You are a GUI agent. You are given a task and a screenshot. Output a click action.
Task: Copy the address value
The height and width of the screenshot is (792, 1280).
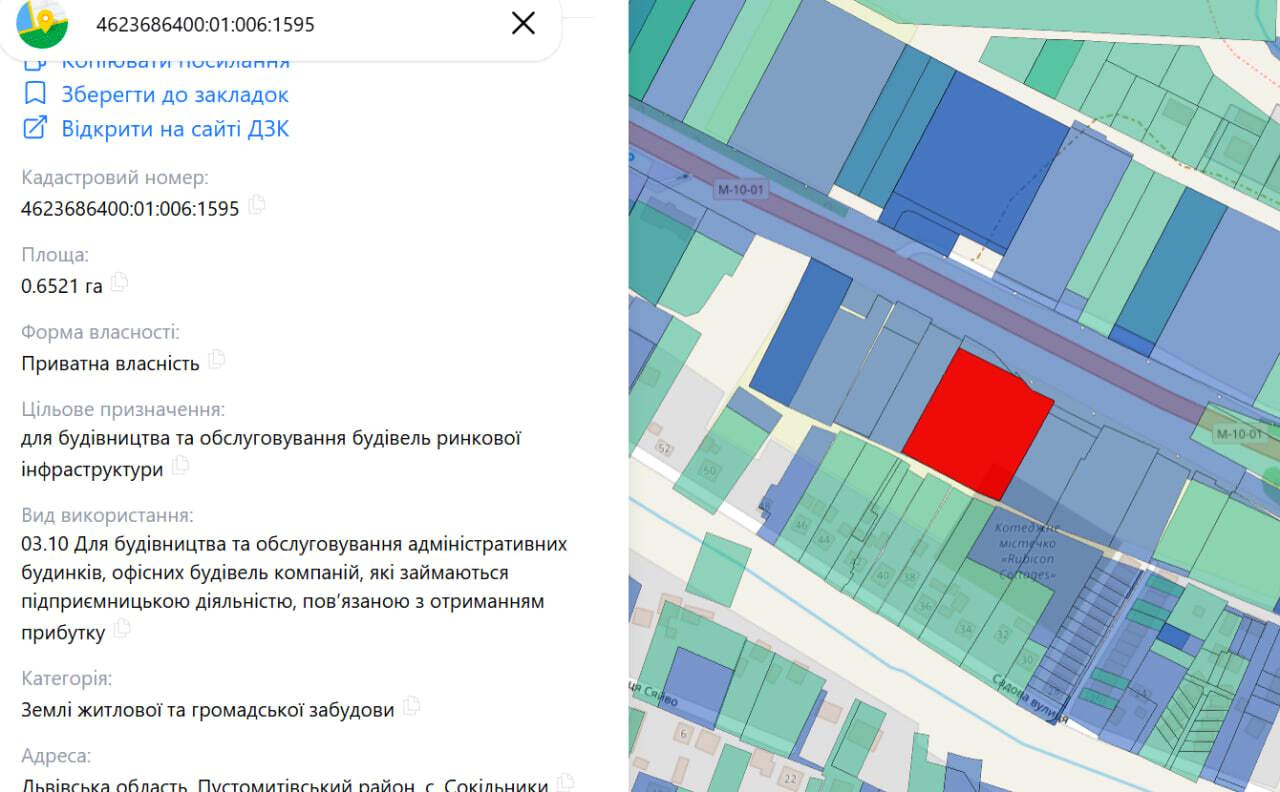click(566, 782)
